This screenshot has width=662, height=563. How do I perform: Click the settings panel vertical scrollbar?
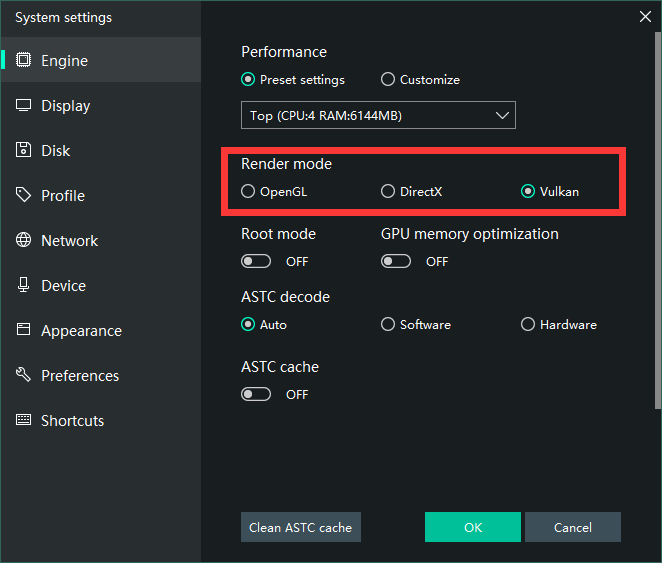[x=657, y=220]
